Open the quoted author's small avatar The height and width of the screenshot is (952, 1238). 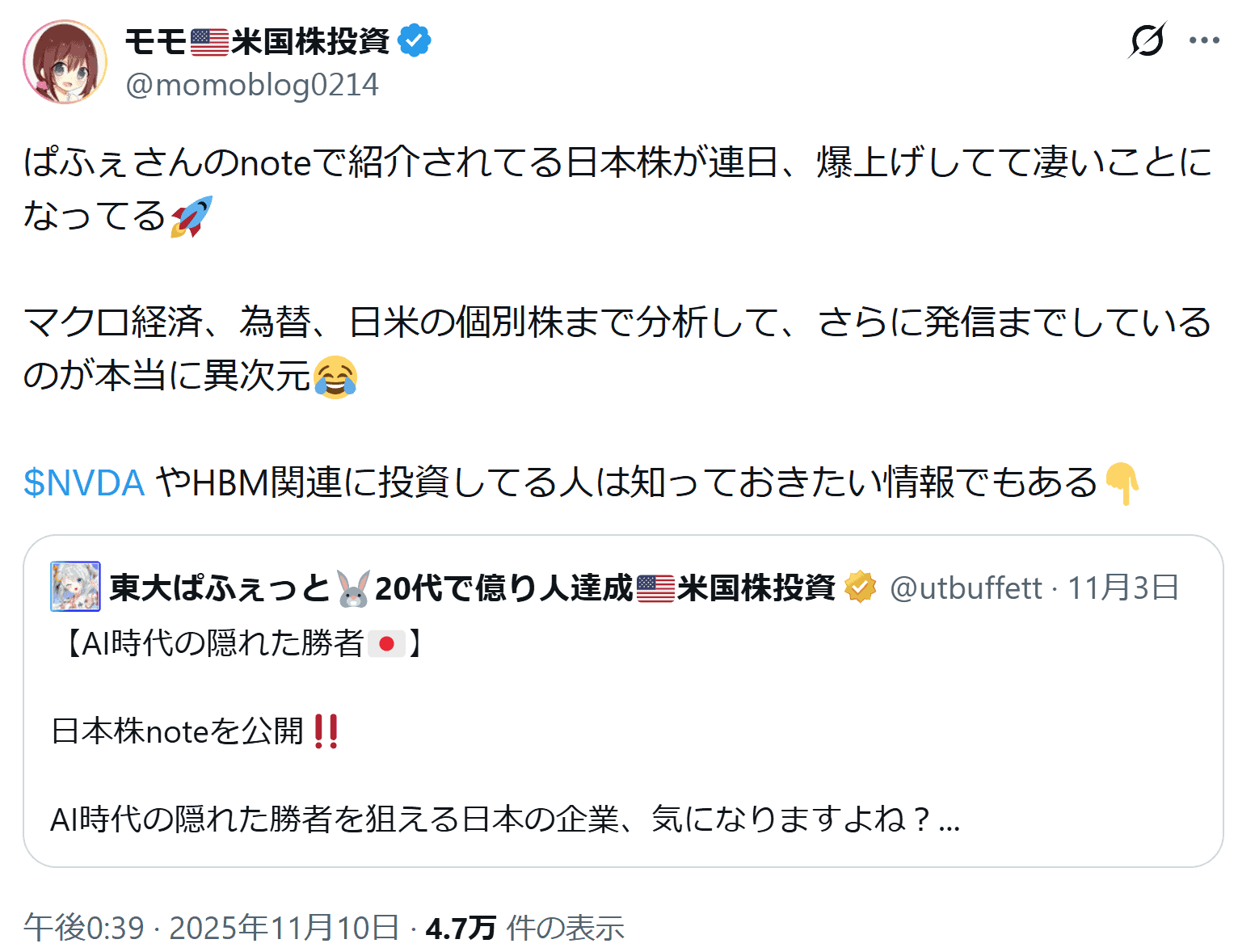point(75,587)
